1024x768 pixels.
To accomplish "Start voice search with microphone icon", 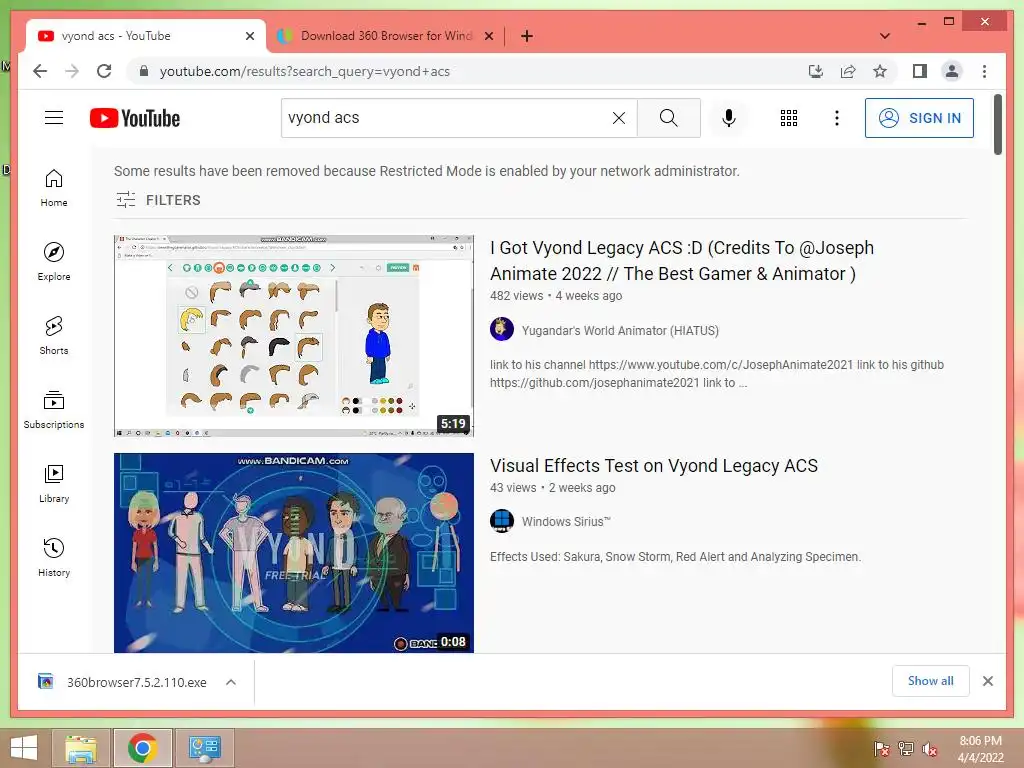I will click(x=729, y=118).
